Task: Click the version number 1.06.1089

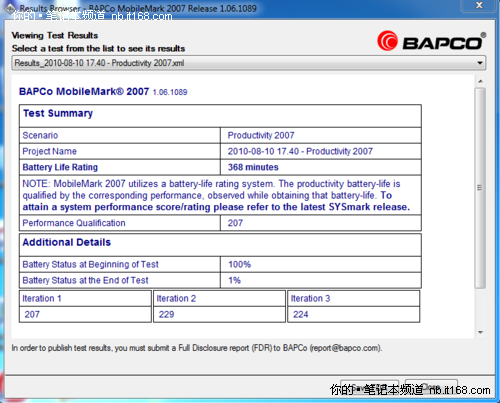Action: tap(170, 92)
